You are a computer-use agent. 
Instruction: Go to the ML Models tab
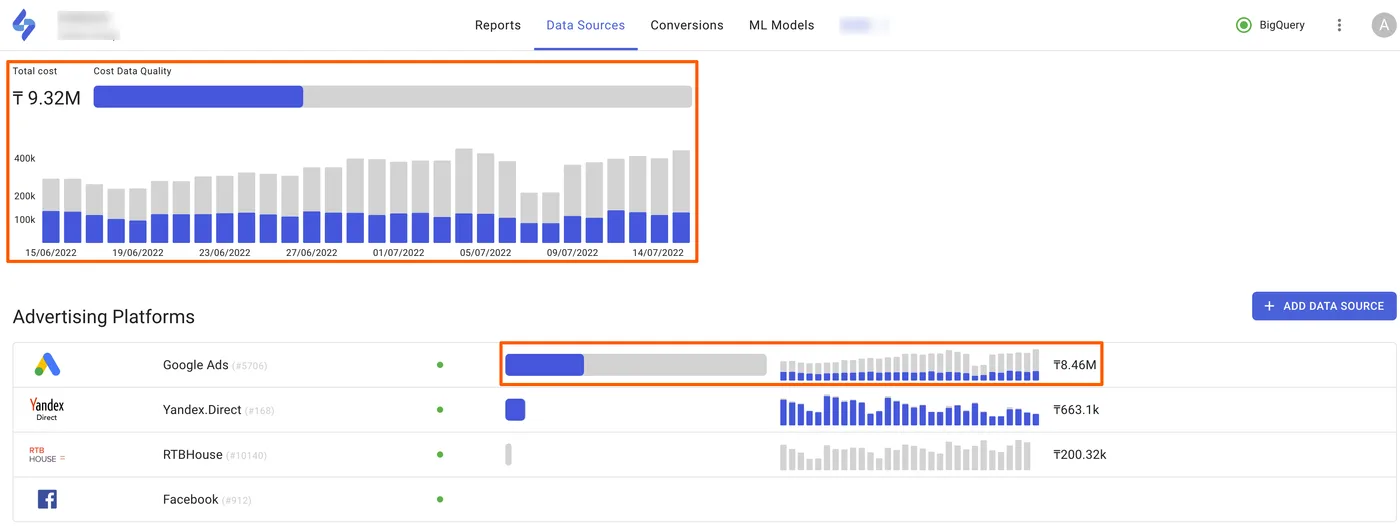(x=782, y=25)
